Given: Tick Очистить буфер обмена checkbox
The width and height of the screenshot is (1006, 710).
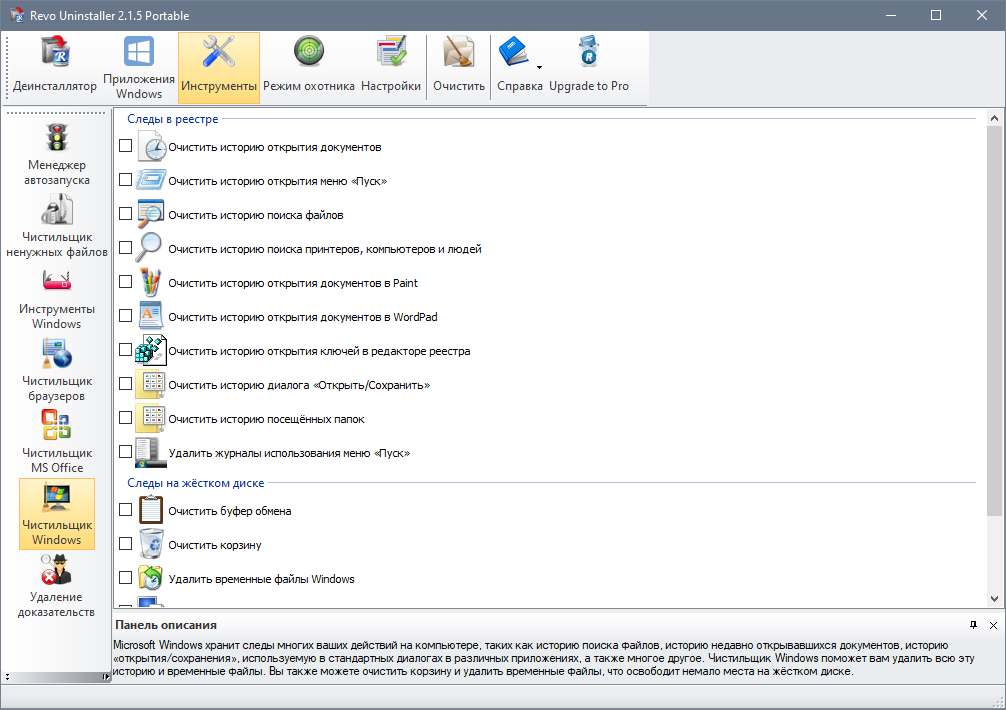Looking at the screenshot, I should pos(125,510).
